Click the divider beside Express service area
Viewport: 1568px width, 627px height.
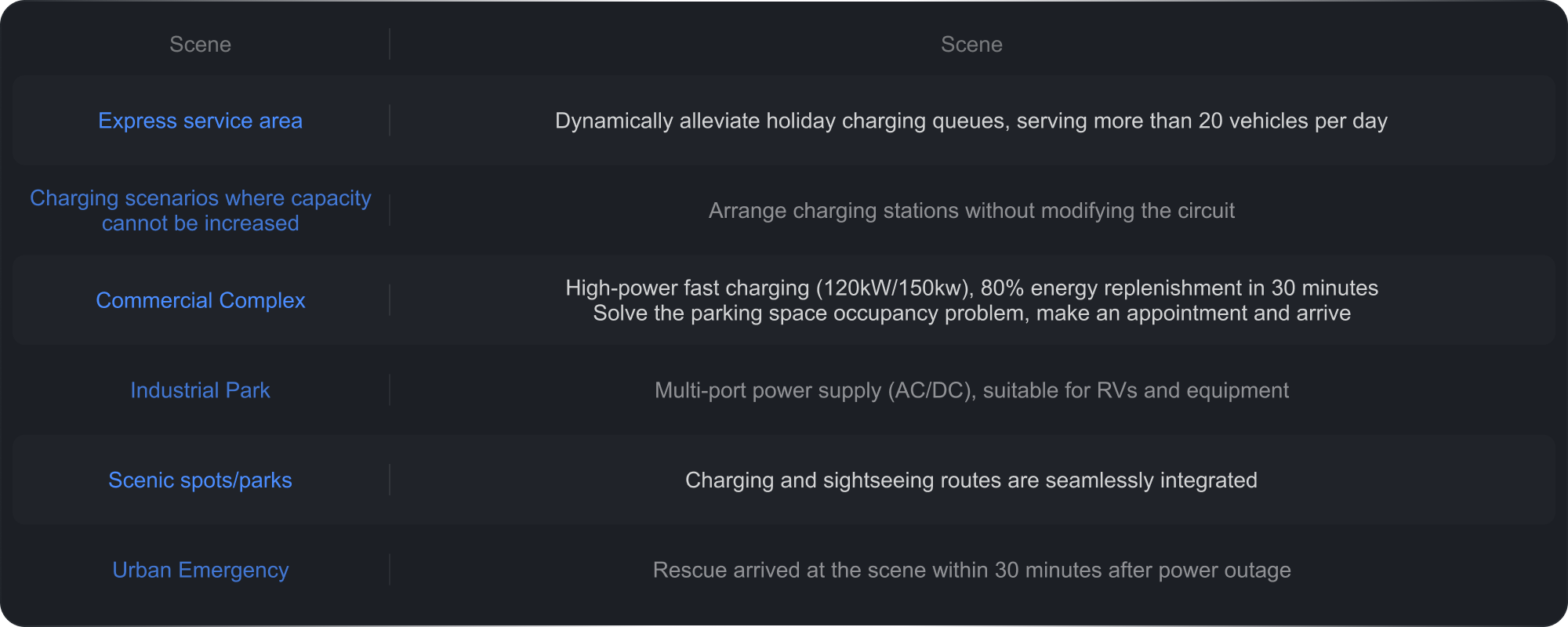(390, 121)
